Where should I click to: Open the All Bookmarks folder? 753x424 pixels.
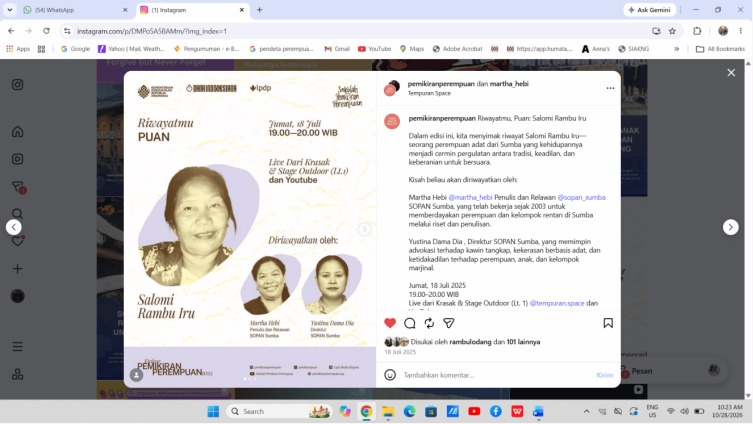click(x=720, y=48)
